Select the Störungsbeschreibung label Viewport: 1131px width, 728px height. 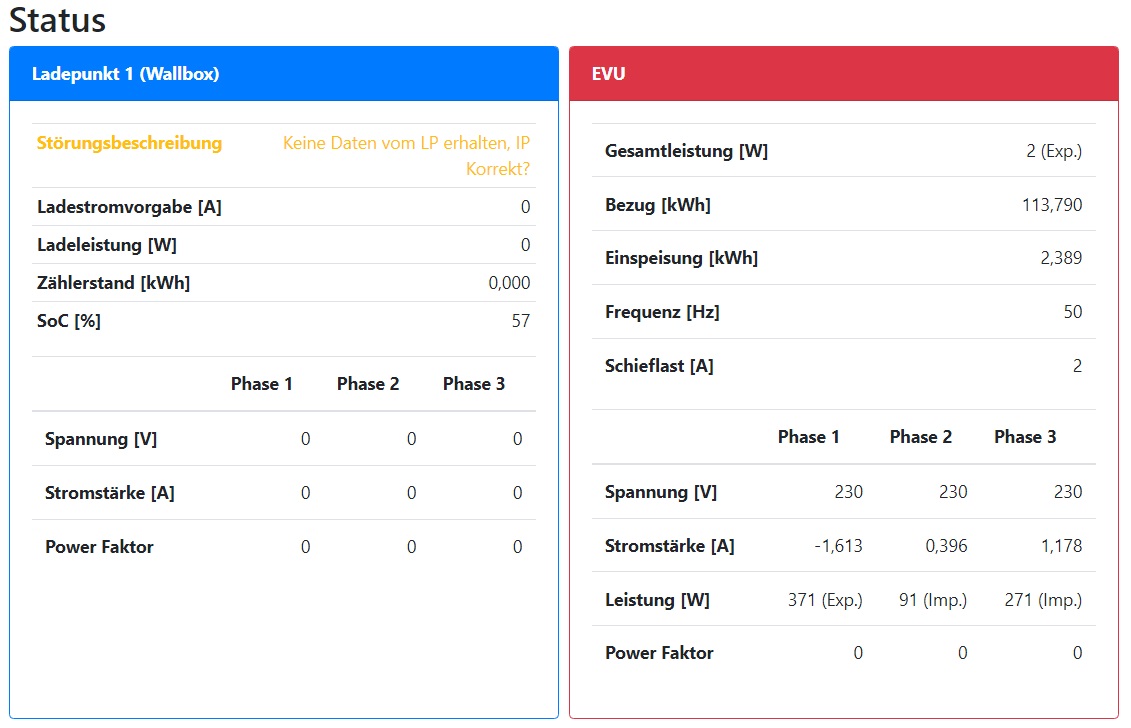pos(129,143)
